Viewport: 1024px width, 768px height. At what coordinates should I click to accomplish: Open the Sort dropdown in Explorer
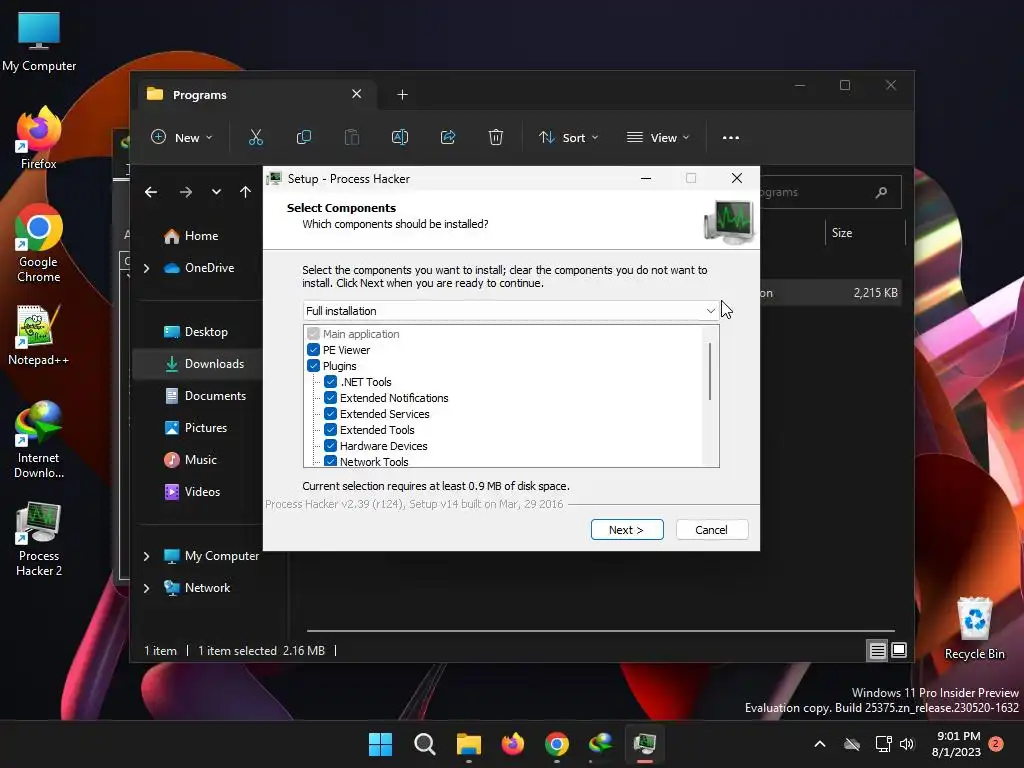(568, 138)
